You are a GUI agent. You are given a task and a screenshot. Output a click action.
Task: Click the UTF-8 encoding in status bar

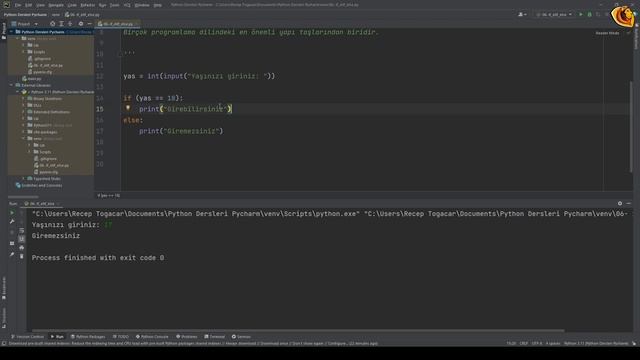pyautogui.click(x=537, y=344)
